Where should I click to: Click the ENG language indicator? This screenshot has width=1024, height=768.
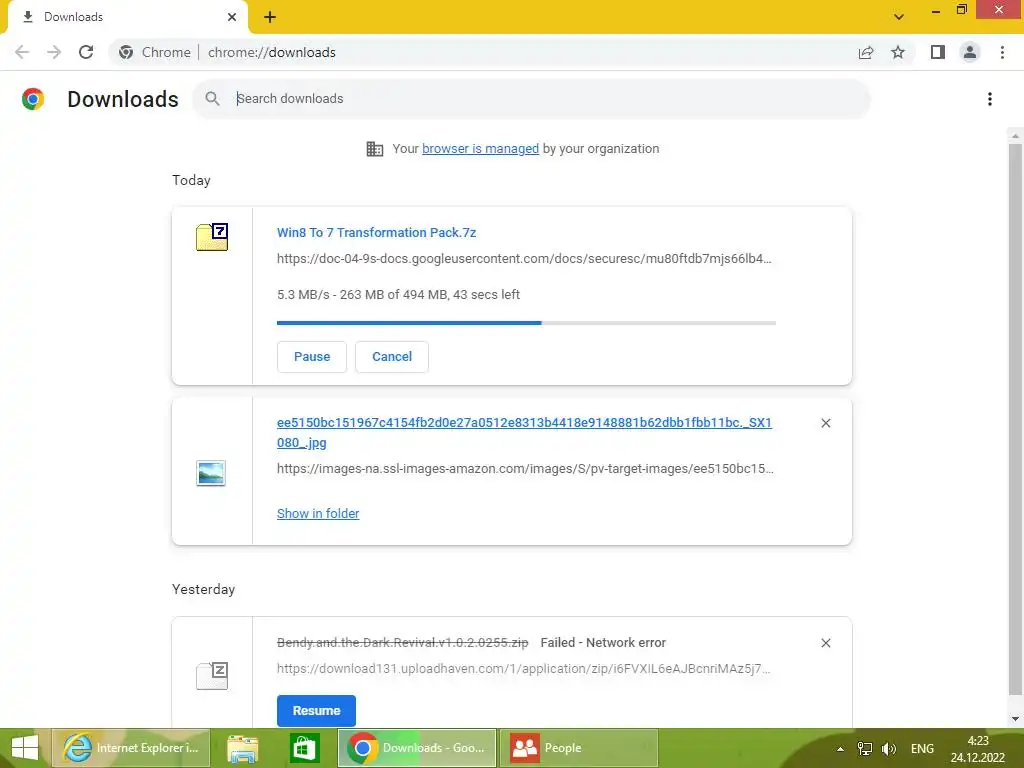(922, 749)
